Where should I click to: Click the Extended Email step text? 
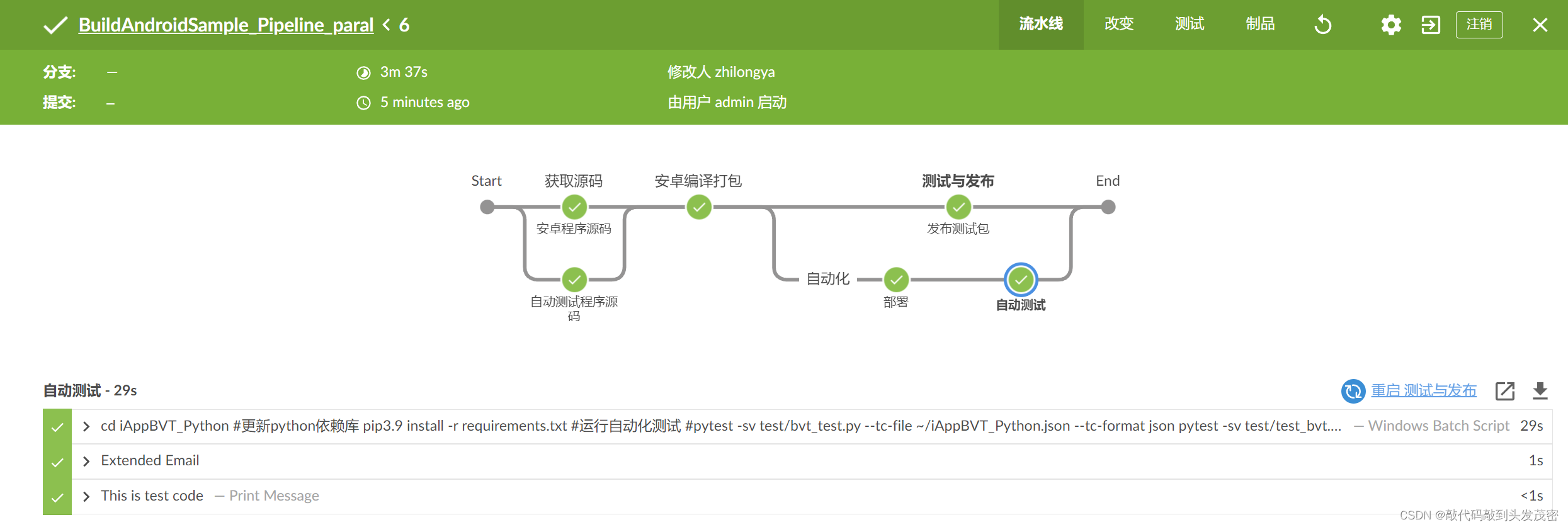click(x=150, y=461)
